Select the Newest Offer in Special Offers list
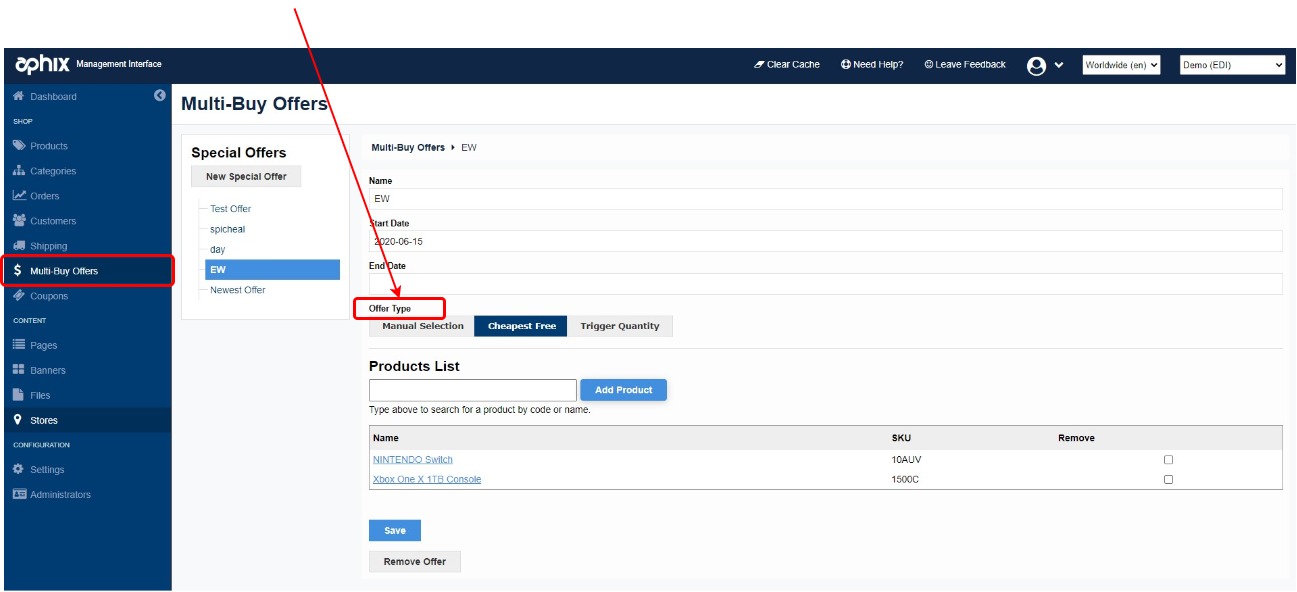This screenshot has width=1297, height=592. pyautogui.click(x=238, y=290)
